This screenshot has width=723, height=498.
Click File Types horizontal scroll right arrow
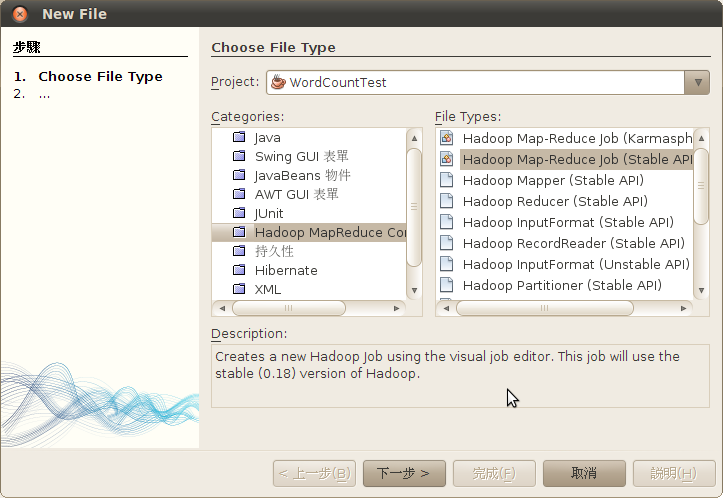point(683,308)
